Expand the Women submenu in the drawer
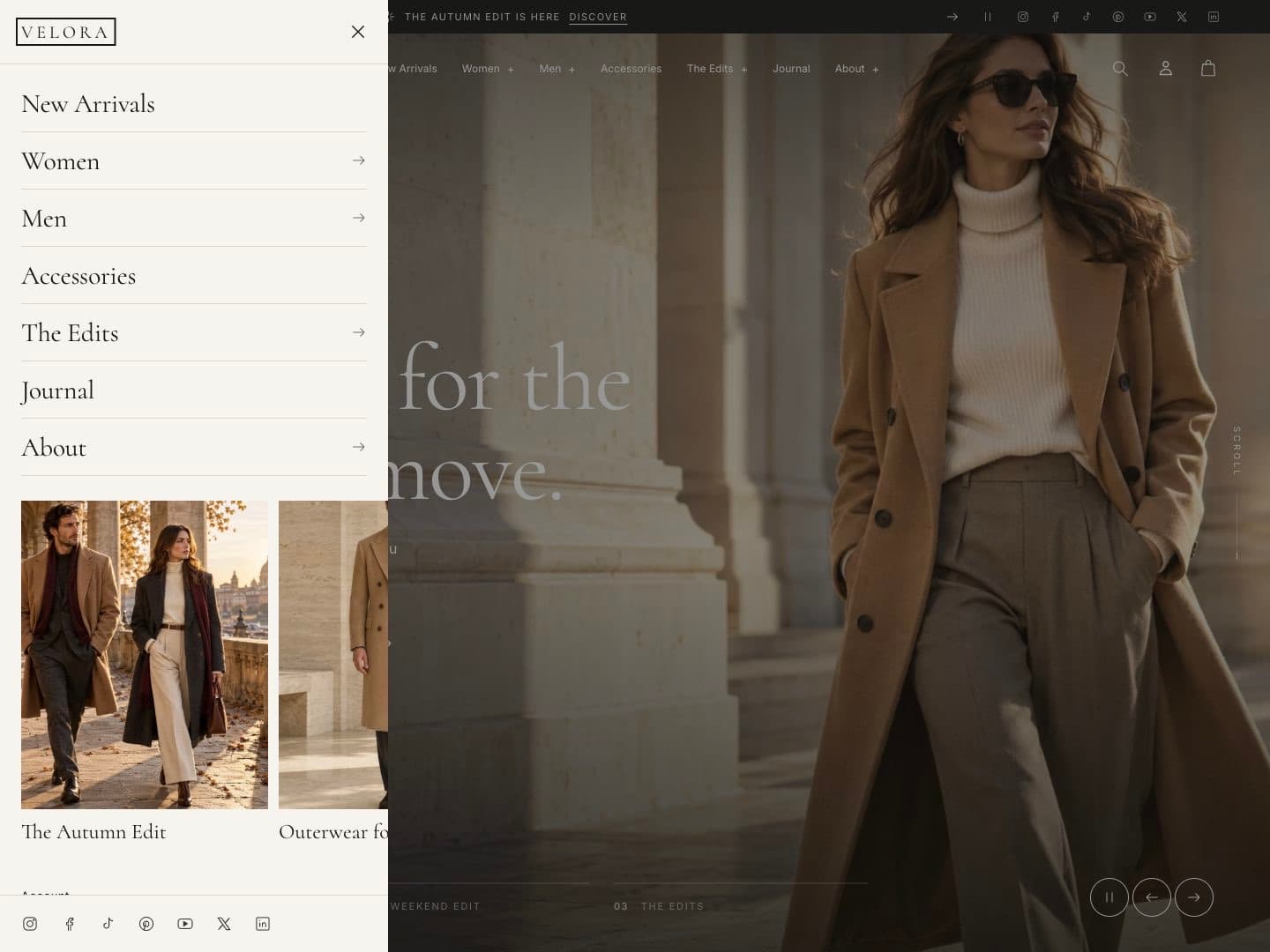Screen dimensions: 1270x952 358,160
